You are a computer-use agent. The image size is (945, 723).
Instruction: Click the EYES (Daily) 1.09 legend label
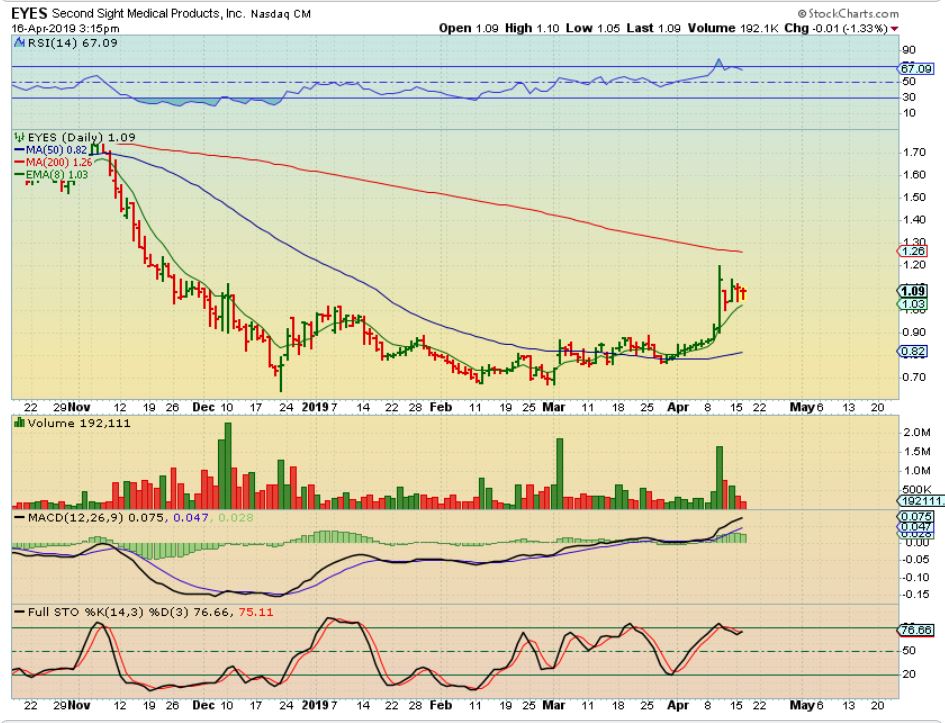pos(81,137)
